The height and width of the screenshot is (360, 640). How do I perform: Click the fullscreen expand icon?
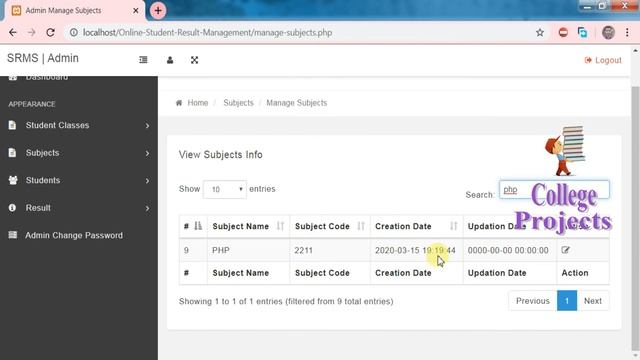[194, 60]
